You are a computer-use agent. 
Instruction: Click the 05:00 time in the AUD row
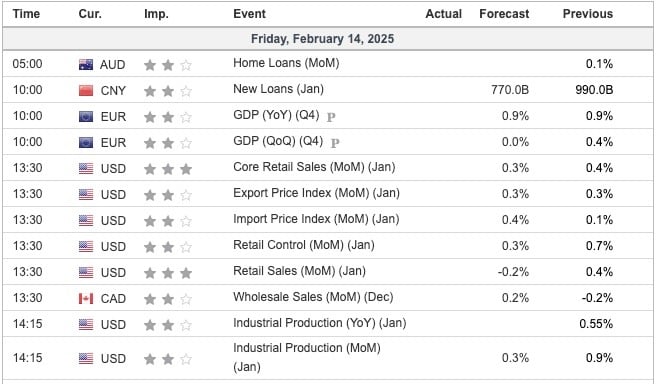pyautogui.click(x=27, y=64)
